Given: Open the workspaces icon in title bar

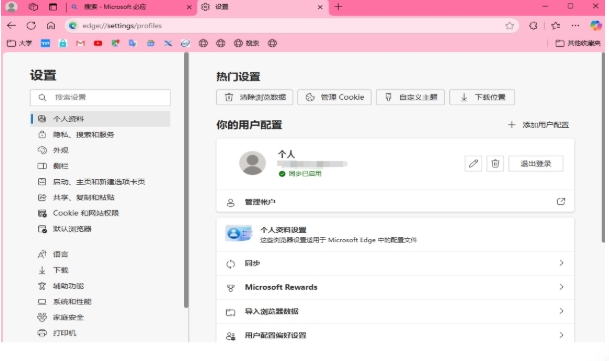Looking at the screenshot, I should (33, 7).
